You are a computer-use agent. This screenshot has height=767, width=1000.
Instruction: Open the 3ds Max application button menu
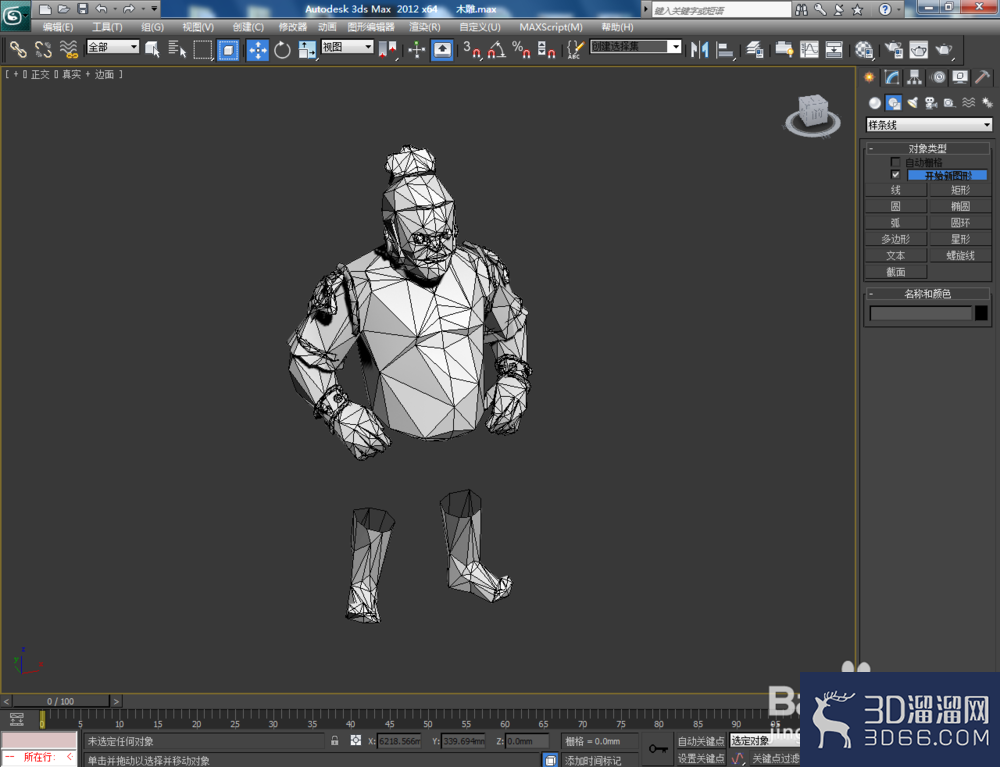15,15
